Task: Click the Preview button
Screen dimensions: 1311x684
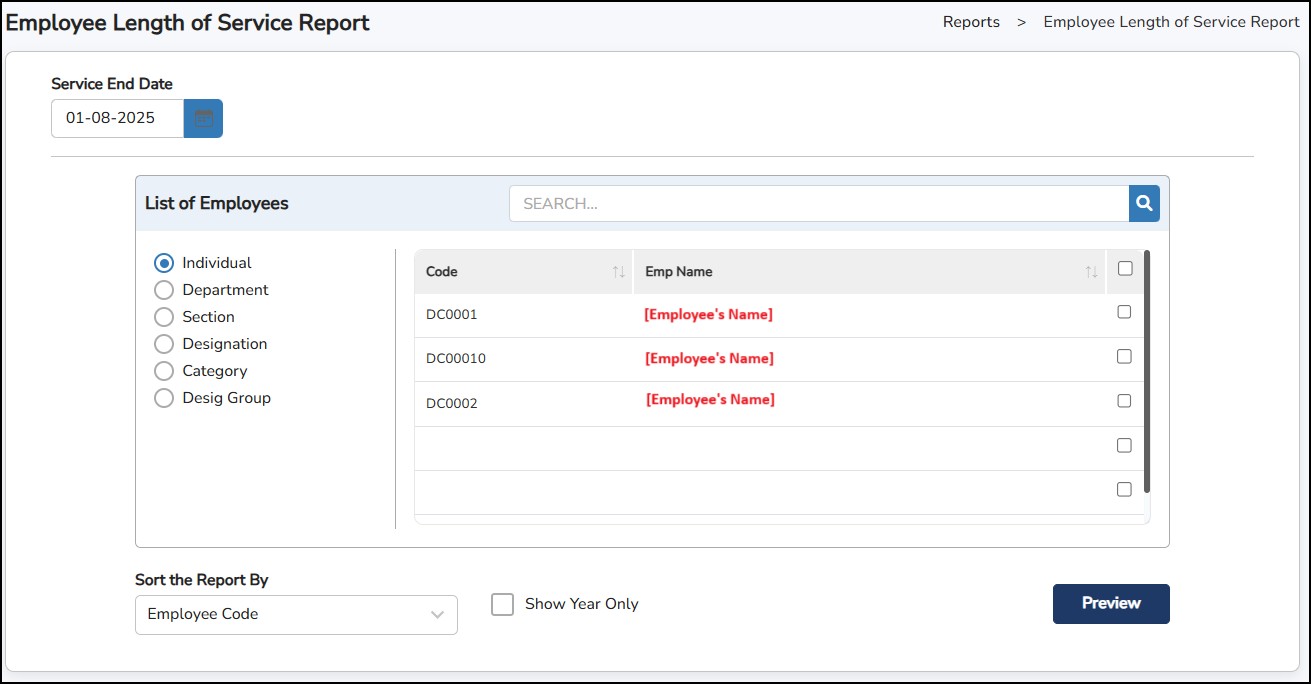Action: pyautogui.click(x=1110, y=603)
